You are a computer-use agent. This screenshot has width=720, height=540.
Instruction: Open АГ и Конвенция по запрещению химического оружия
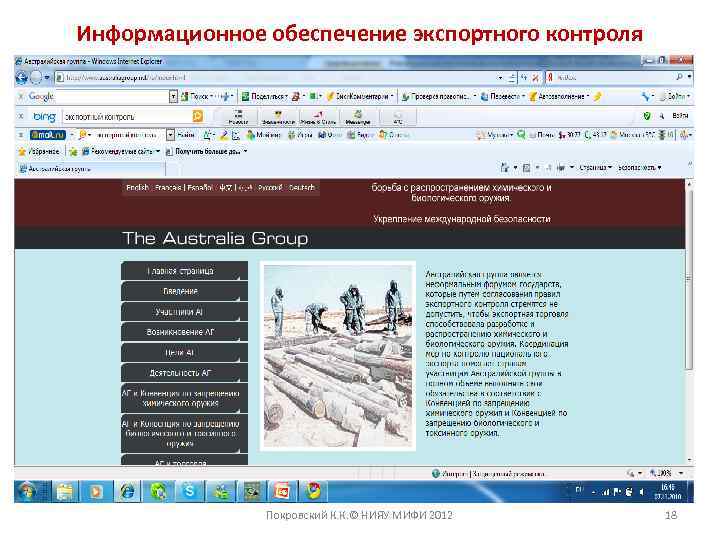[184, 398]
